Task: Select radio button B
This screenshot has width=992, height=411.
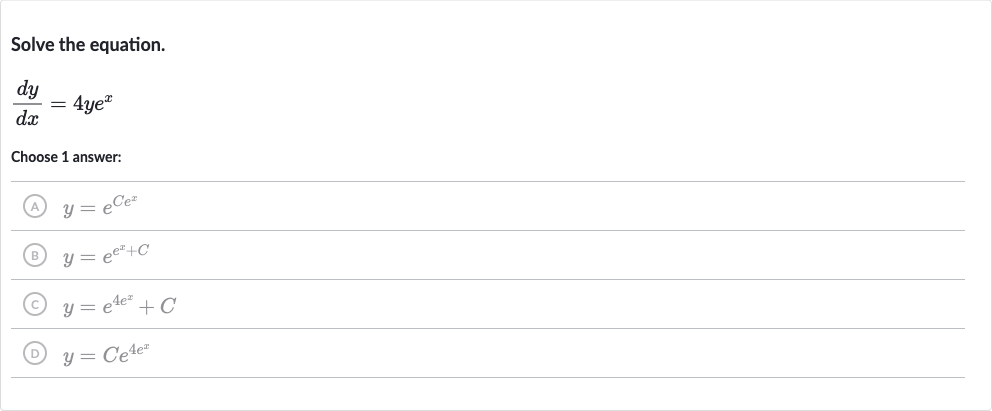Action: click(x=35, y=255)
